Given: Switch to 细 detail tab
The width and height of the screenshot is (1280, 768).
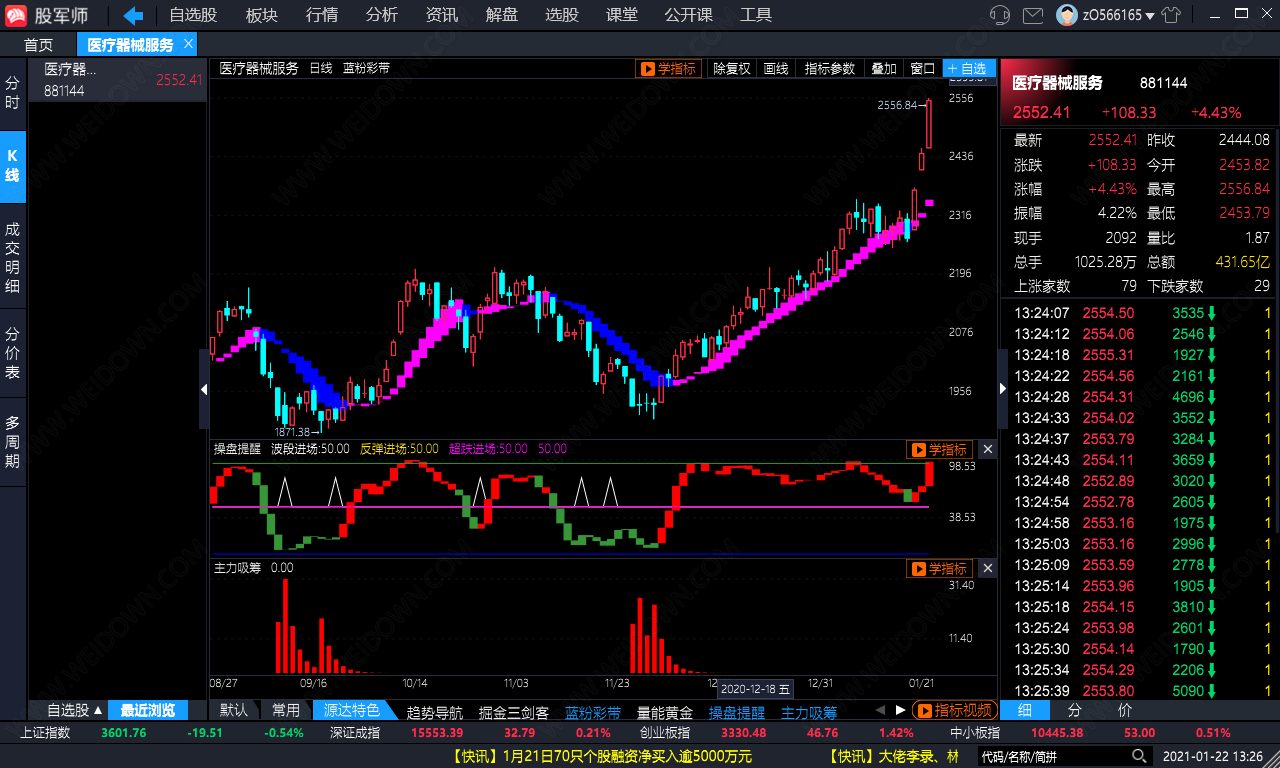Looking at the screenshot, I should coord(1025,711).
